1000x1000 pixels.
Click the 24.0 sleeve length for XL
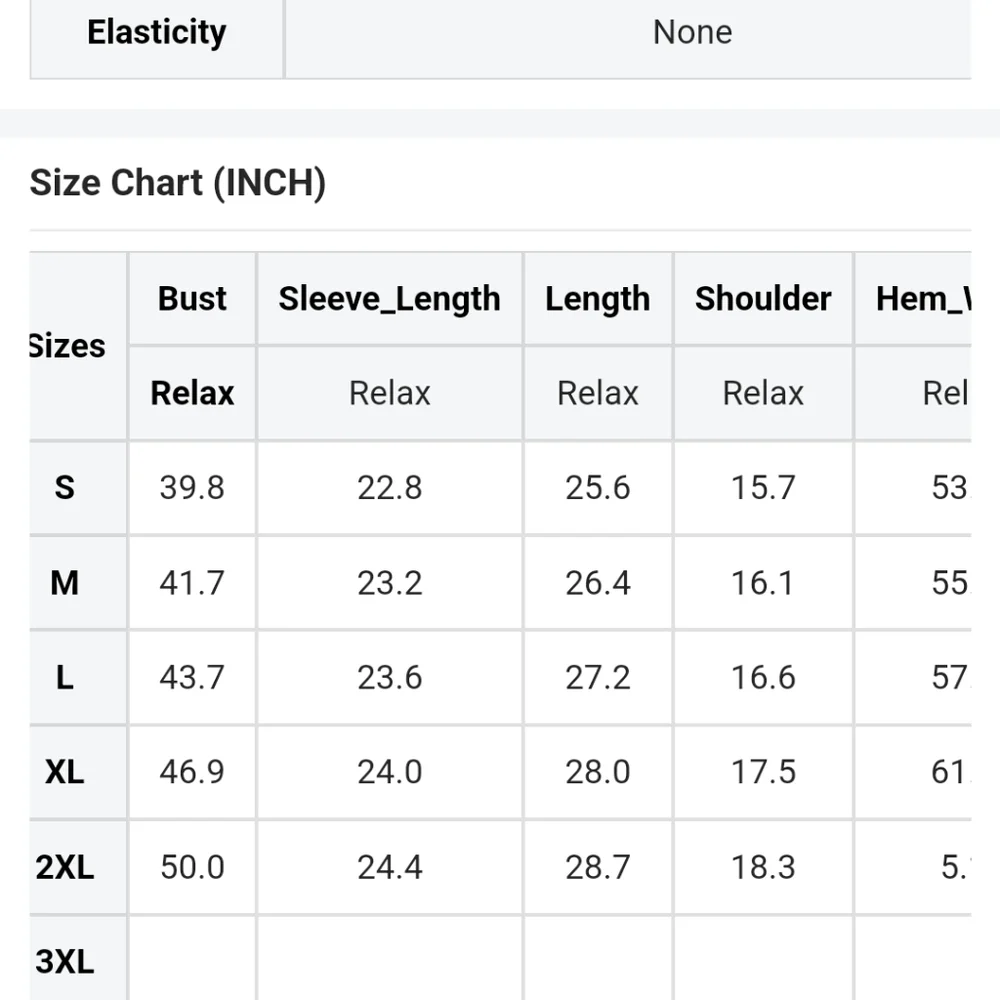click(390, 772)
